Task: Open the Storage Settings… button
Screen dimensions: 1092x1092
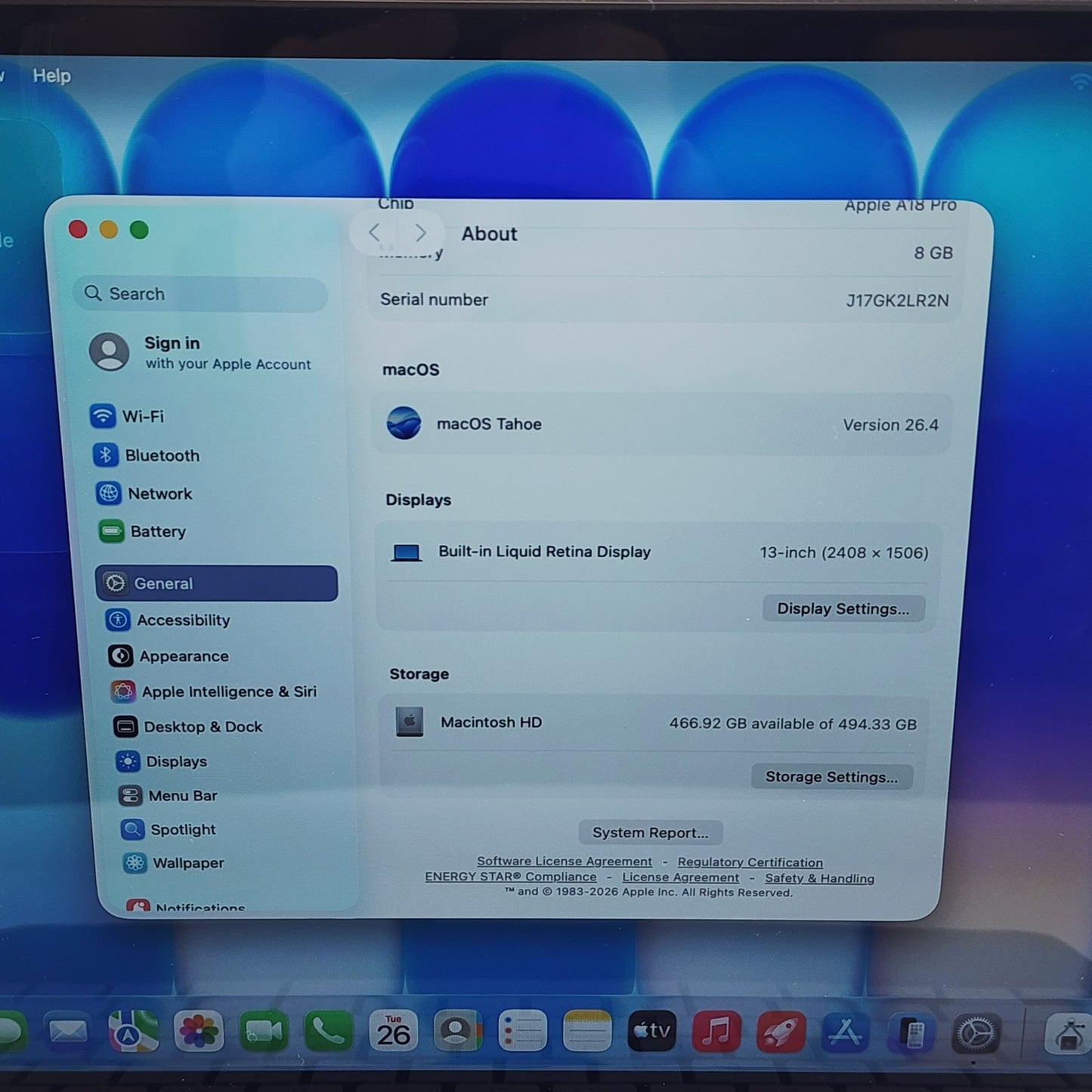Action: (x=832, y=777)
